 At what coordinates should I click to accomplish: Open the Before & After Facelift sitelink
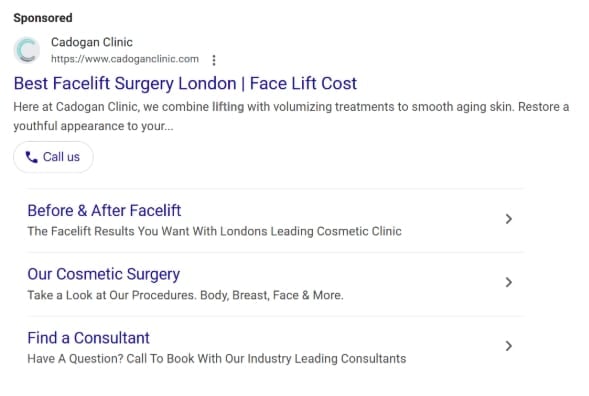[104, 210]
